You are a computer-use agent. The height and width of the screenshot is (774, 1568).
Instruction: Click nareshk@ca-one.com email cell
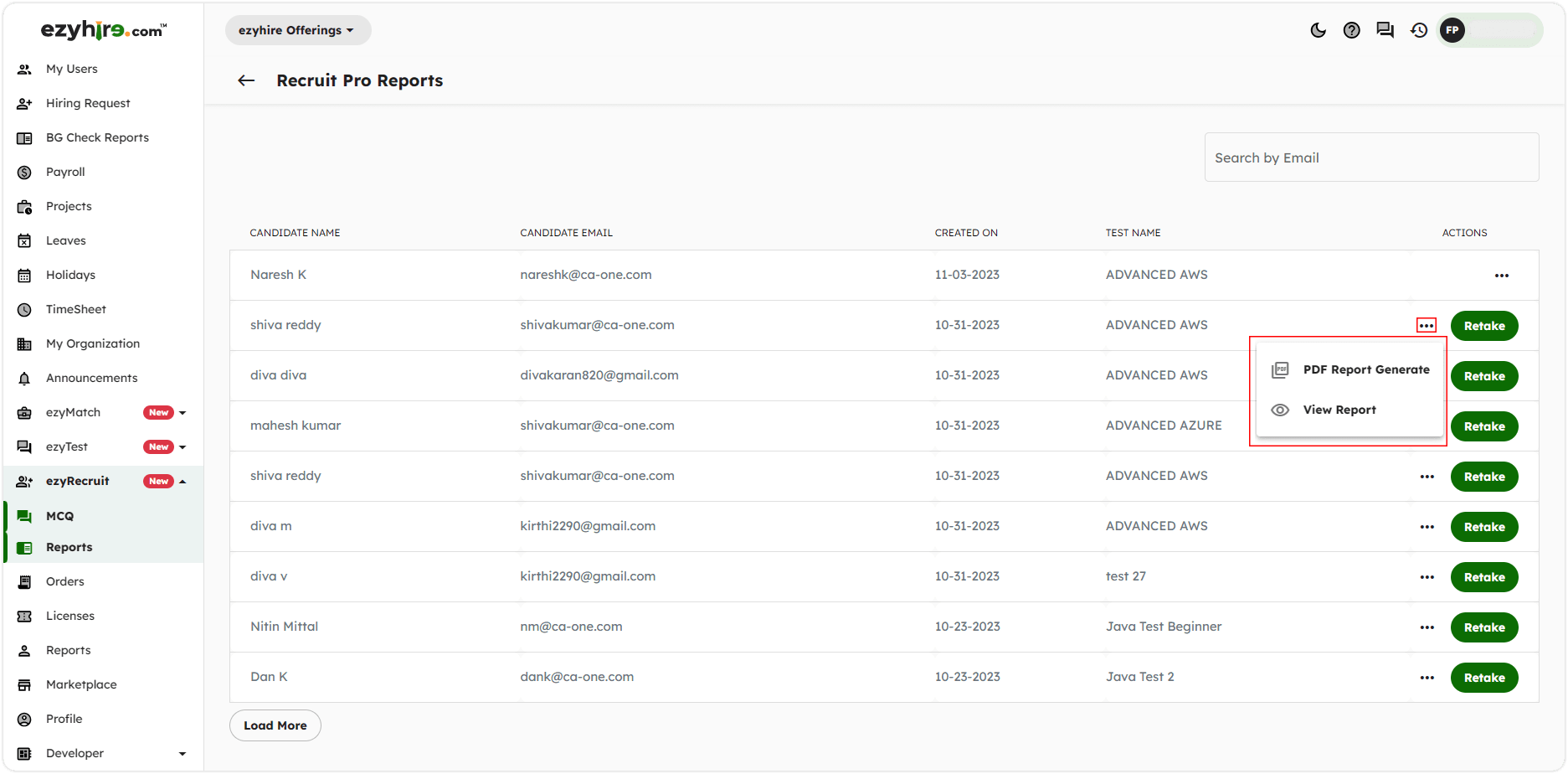[586, 275]
